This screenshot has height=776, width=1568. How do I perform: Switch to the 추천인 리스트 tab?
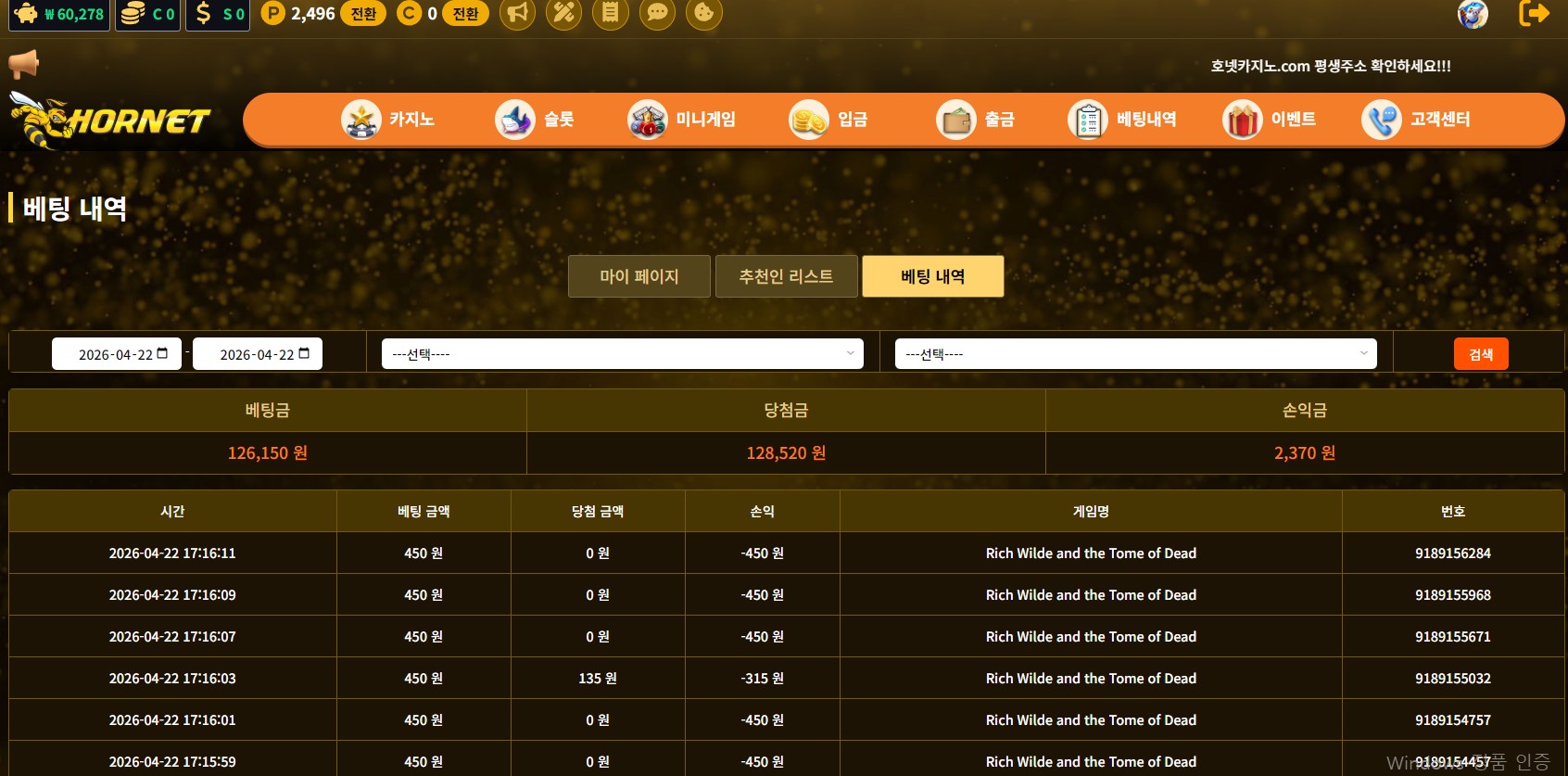click(x=786, y=276)
